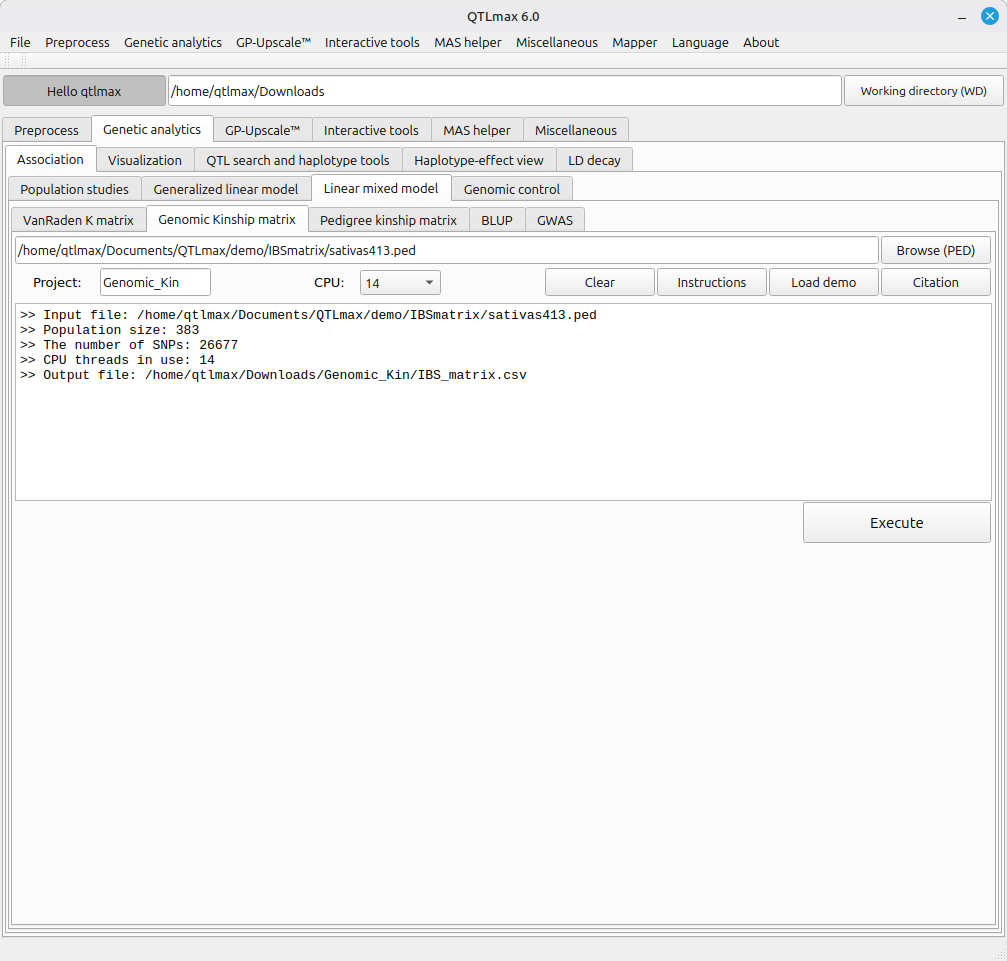Image resolution: width=1007 pixels, height=961 pixels.
Task: Open the LD decay tab
Action: tap(594, 160)
